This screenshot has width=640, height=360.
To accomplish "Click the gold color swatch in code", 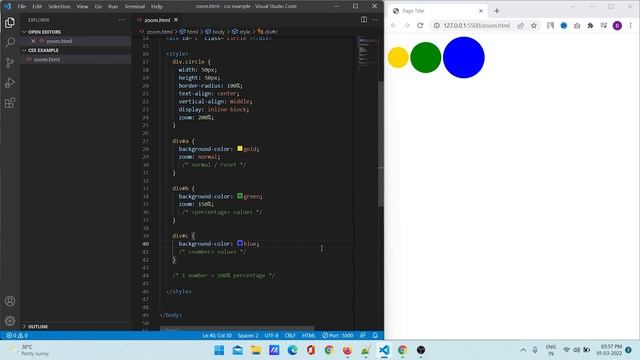I will coord(240,149).
